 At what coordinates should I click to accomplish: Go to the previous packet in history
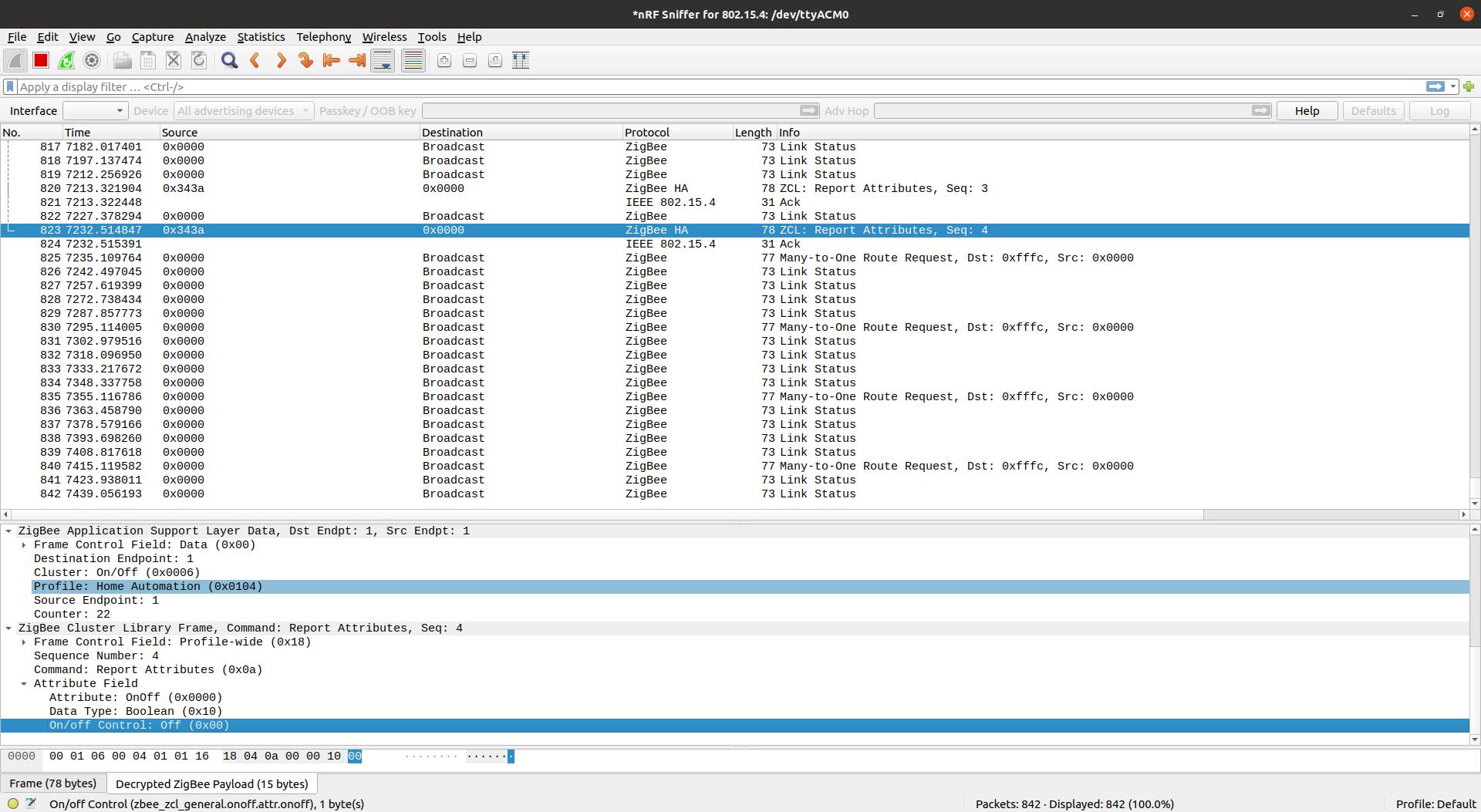tap(255, 60)
